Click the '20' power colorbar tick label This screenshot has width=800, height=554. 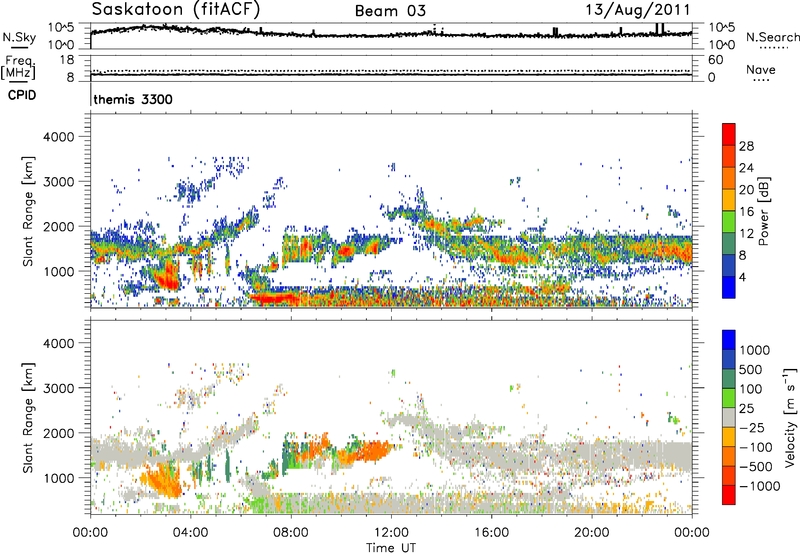[746, 190]
